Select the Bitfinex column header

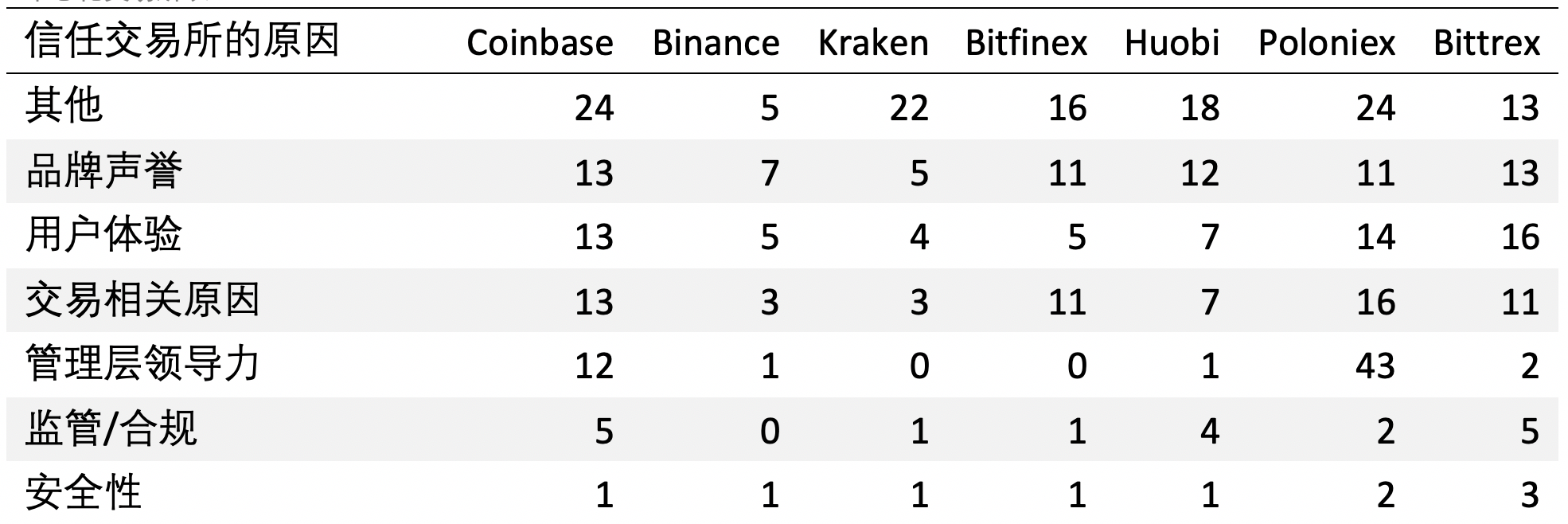tap(1026, 43)
